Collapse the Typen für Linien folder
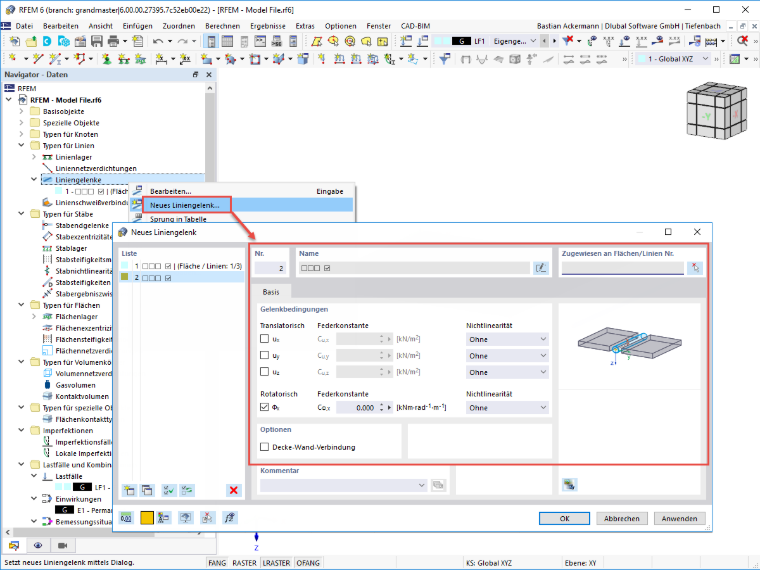 pos(21,145)
